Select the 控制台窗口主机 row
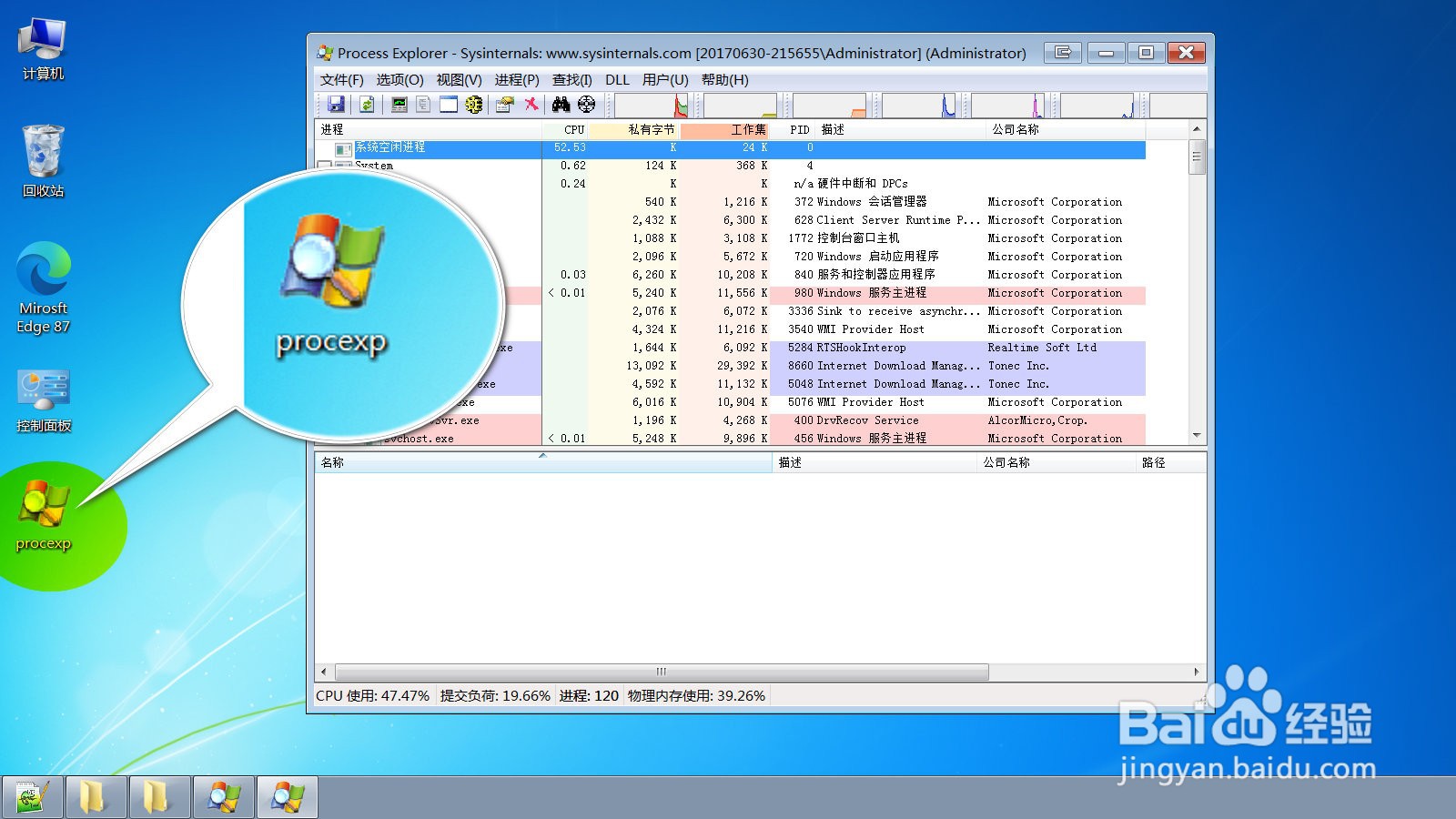This screenshot has height=819, width=1456. [x=731, y=238]
